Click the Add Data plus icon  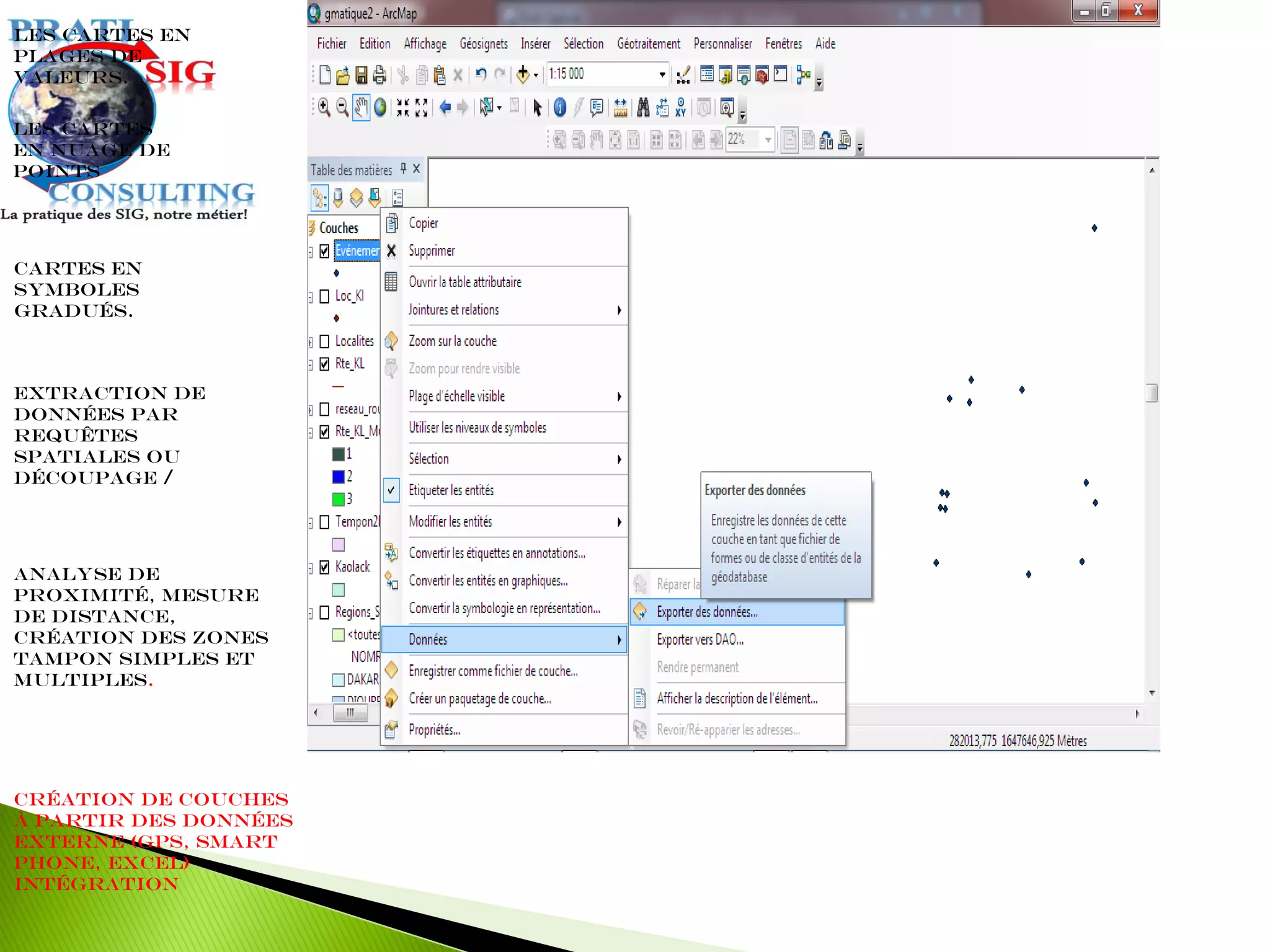523,75
